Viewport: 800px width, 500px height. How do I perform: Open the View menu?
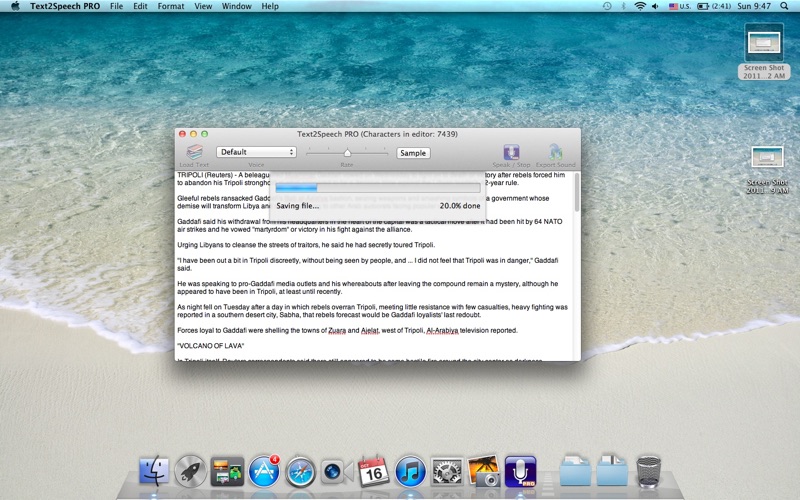click(203, 6)
